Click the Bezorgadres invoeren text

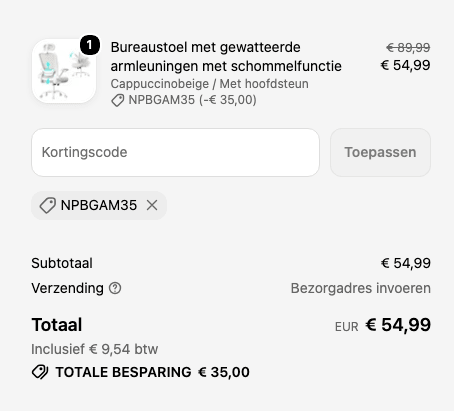tap(361, 288)
